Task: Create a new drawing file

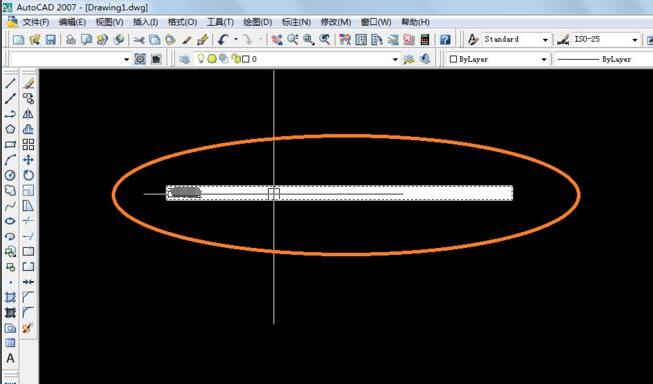Action: point(19,40)
